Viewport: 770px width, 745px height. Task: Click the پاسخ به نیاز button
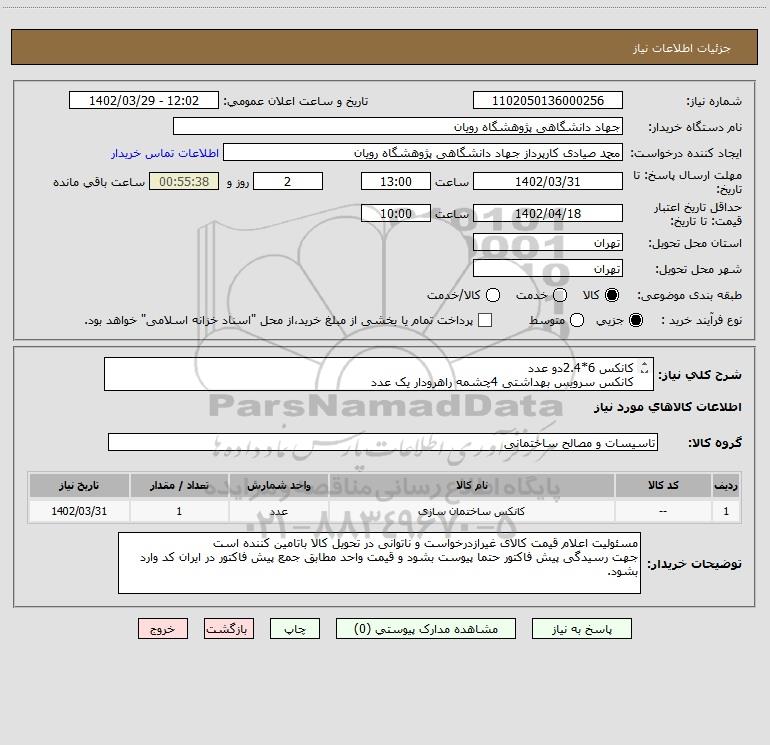tap(581, 629)
